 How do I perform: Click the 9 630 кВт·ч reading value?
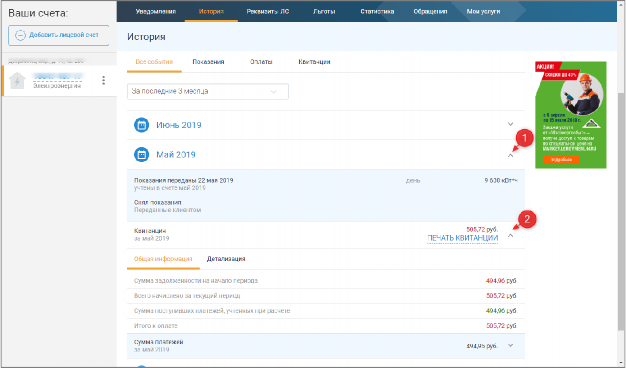[x=501, y=180]
